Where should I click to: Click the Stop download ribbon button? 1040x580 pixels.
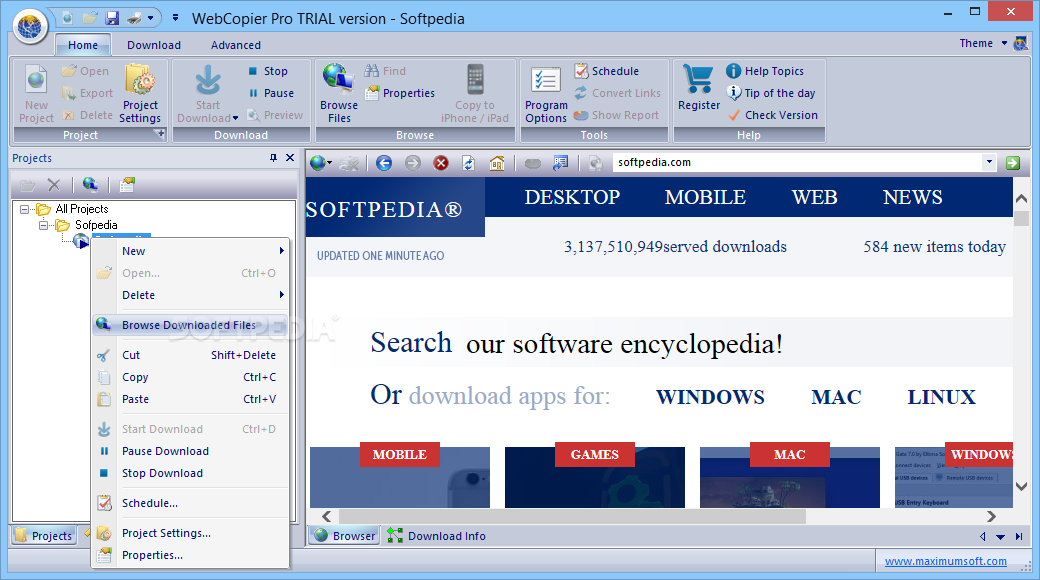pos(269,71)
